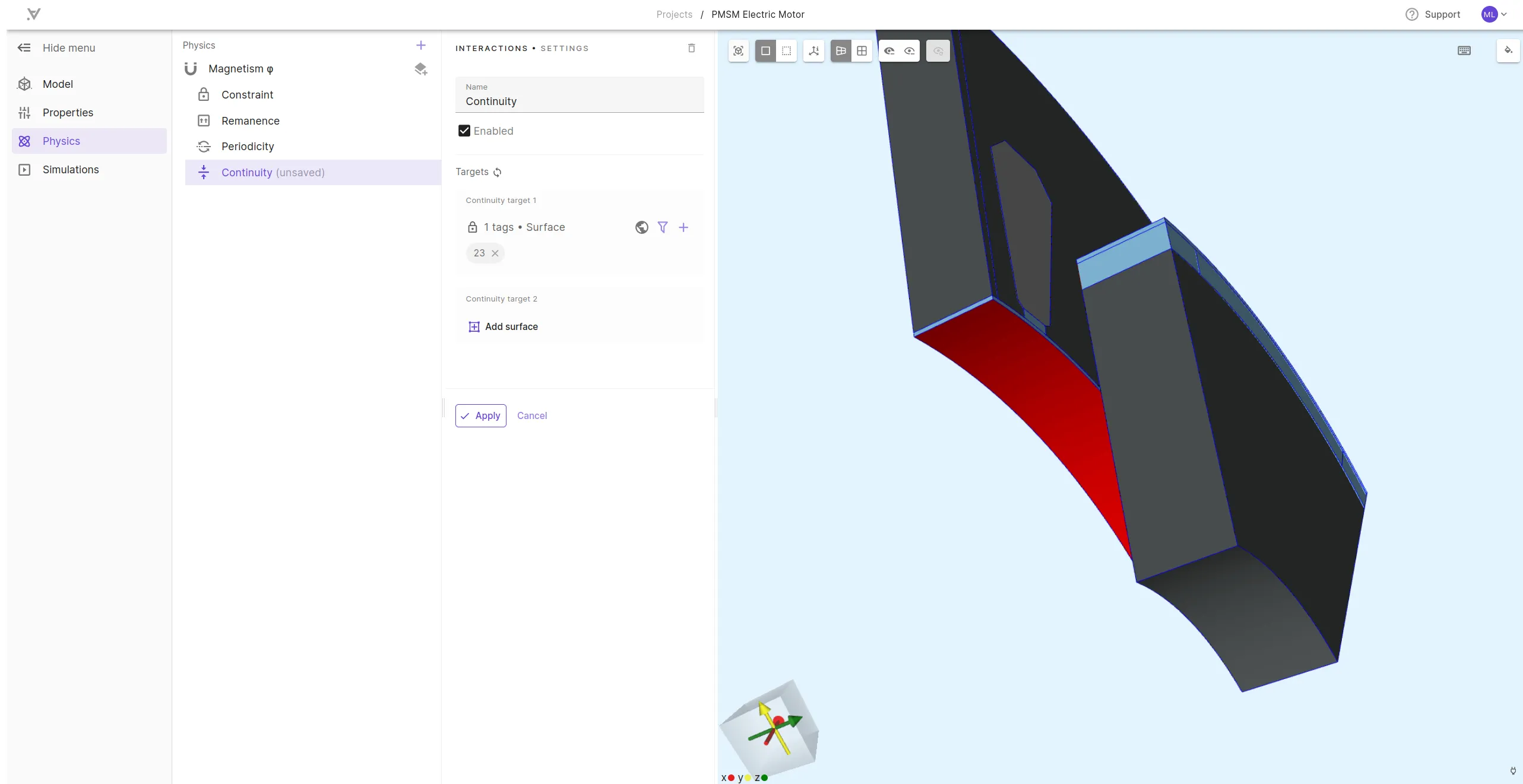
Task: Click the Magnetism φ magnet icon
Action: pyautogui.click(x=191, y=69)
